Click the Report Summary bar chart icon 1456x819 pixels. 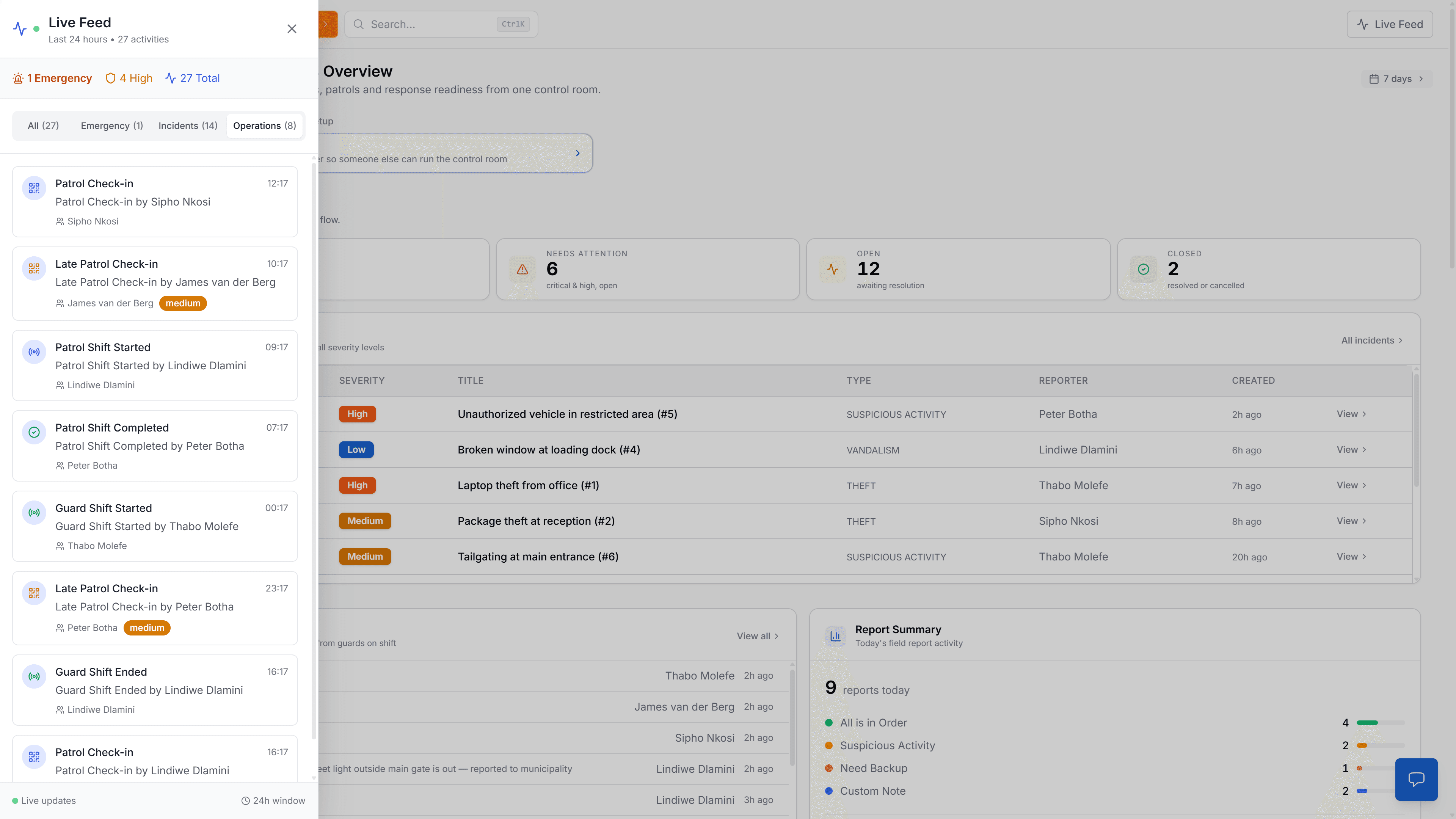(835, 637)
